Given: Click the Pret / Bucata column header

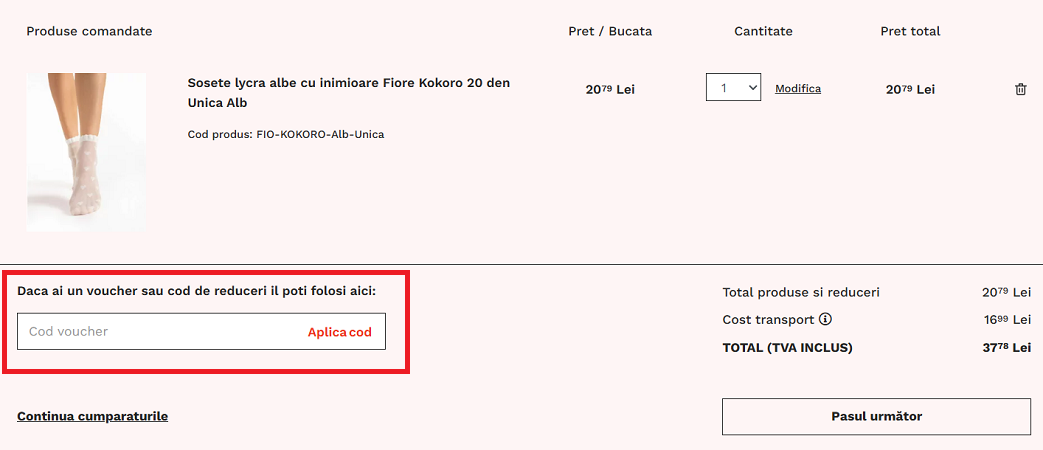Looking at the screenshot, I should click(610, 31).
